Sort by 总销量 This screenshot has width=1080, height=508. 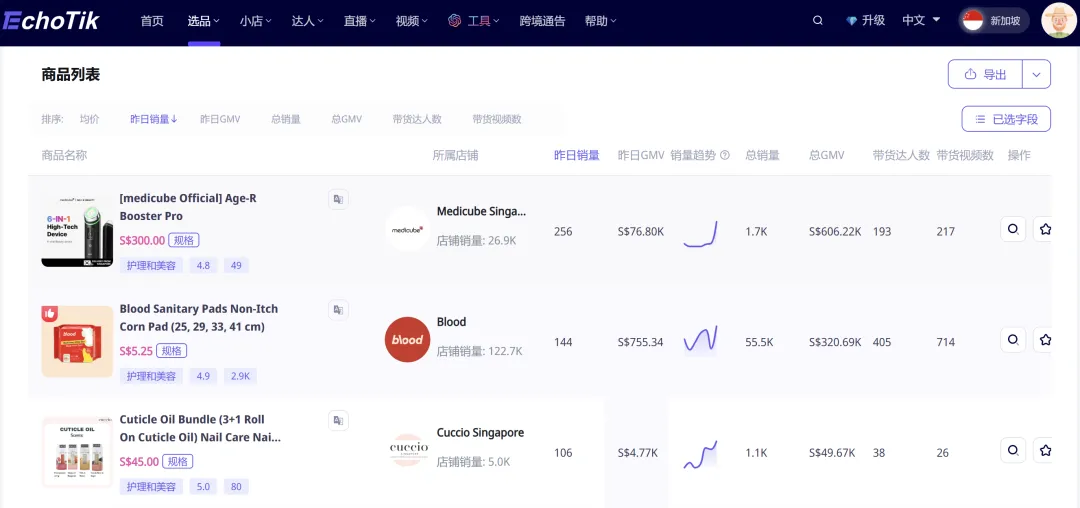tap(286, 119)
